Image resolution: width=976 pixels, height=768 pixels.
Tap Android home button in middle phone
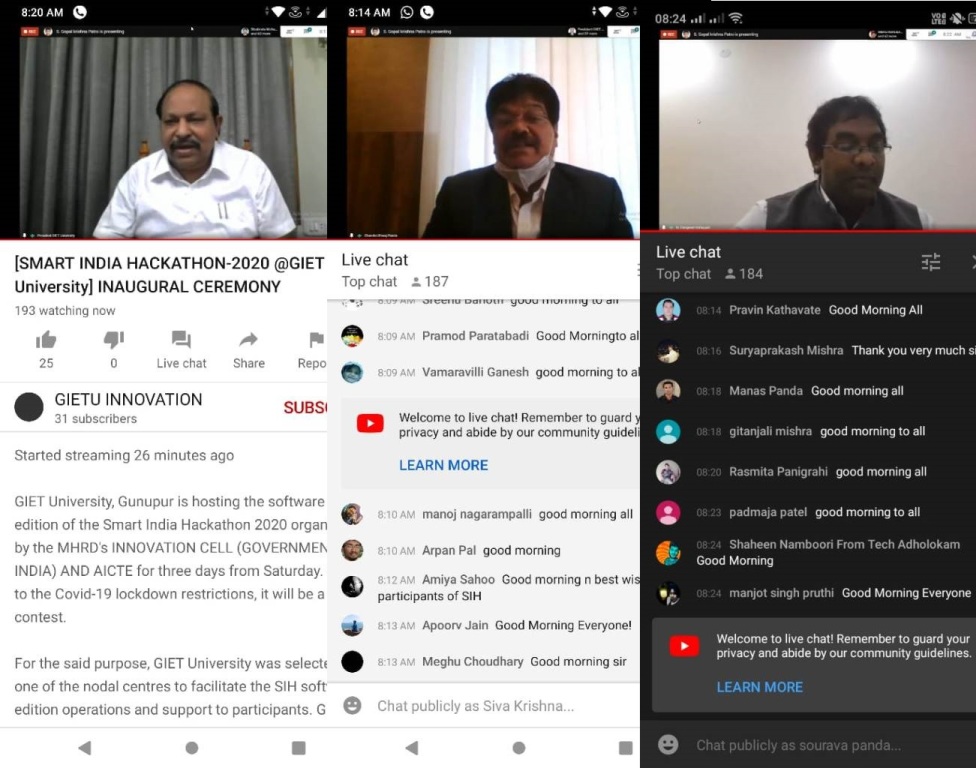(x=518, y=747)
